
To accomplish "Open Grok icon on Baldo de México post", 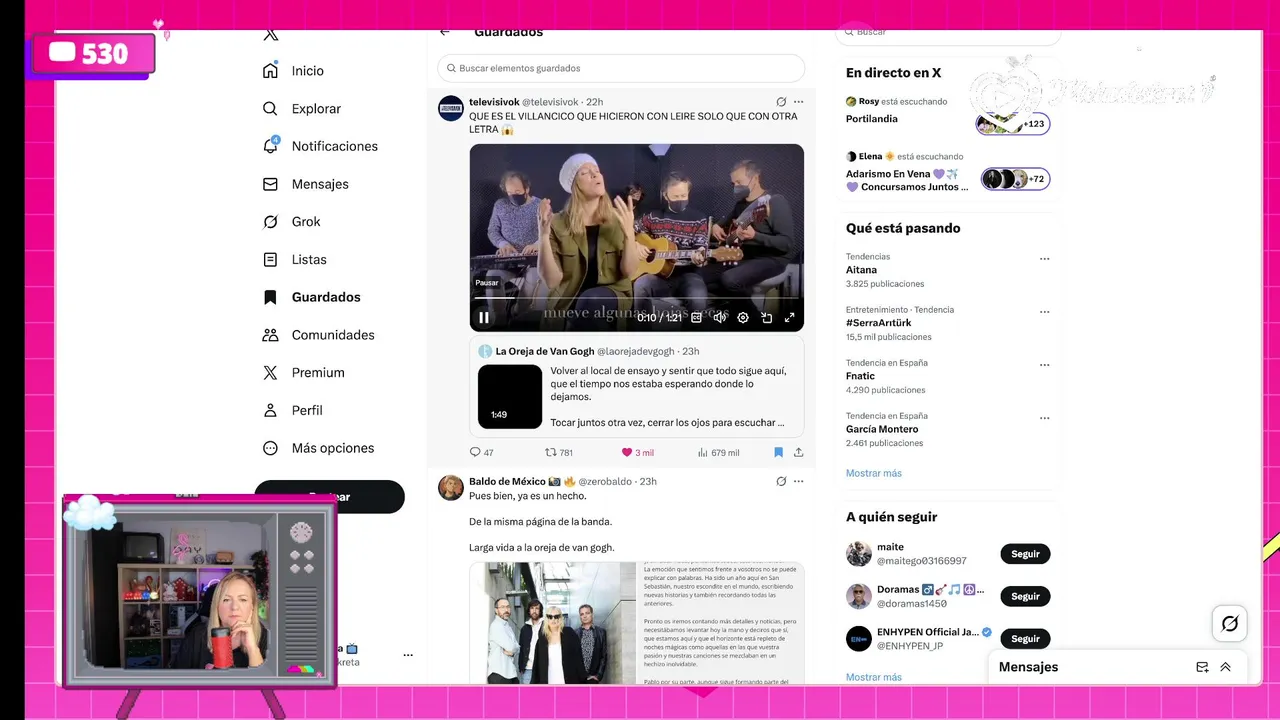I will coord(781,481).
